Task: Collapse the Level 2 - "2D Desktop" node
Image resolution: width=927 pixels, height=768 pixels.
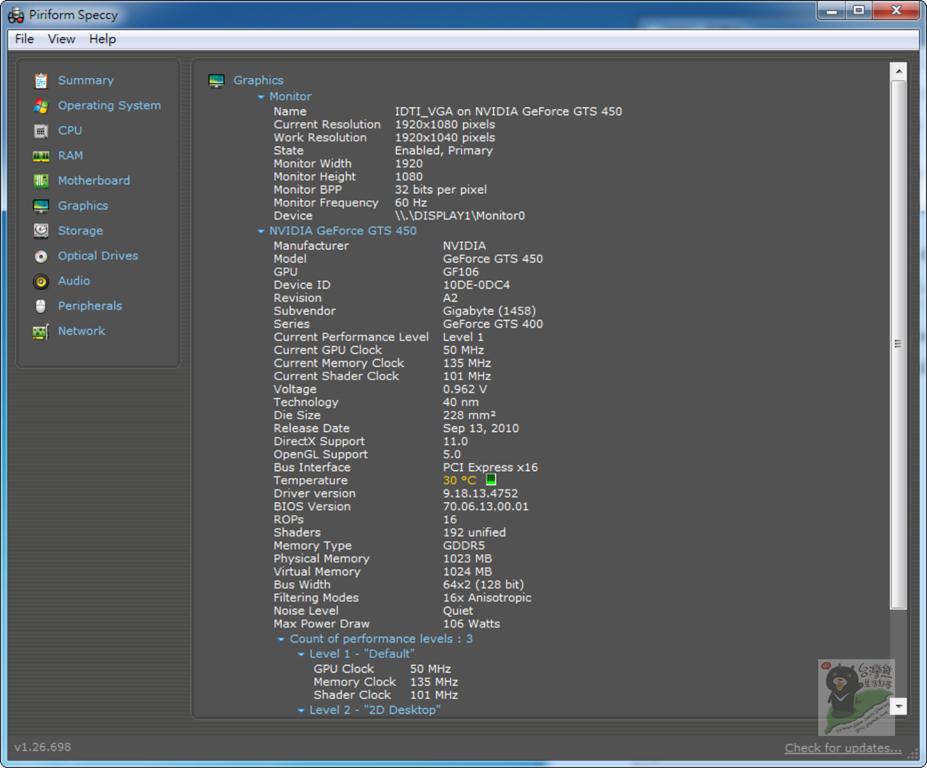Action: tap(301, 710)
